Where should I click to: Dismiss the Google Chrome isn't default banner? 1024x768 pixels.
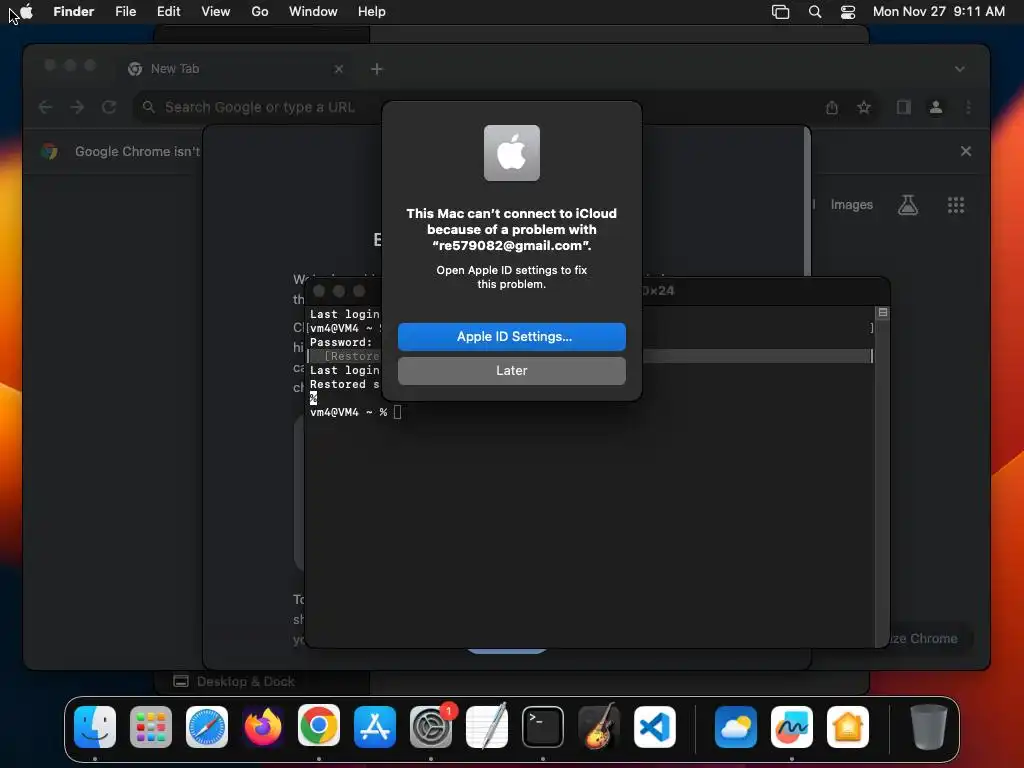tap(966, 151)
